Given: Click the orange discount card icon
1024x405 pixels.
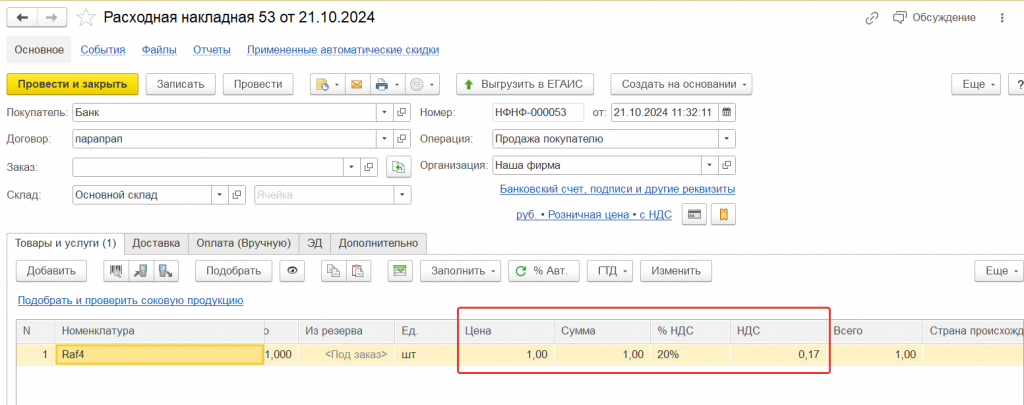Looking at the screenshot, I should click(724, 214).
